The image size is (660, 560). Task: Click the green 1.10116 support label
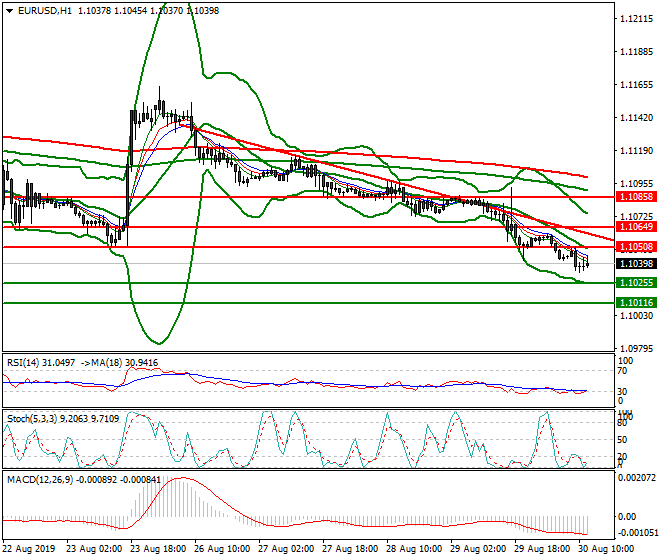(637, 302)
